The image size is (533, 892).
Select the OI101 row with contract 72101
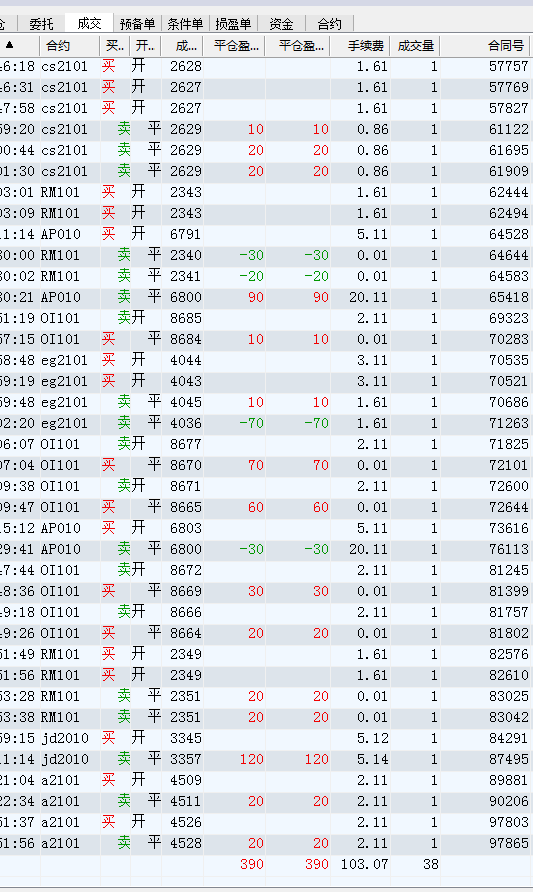point(266,465)
